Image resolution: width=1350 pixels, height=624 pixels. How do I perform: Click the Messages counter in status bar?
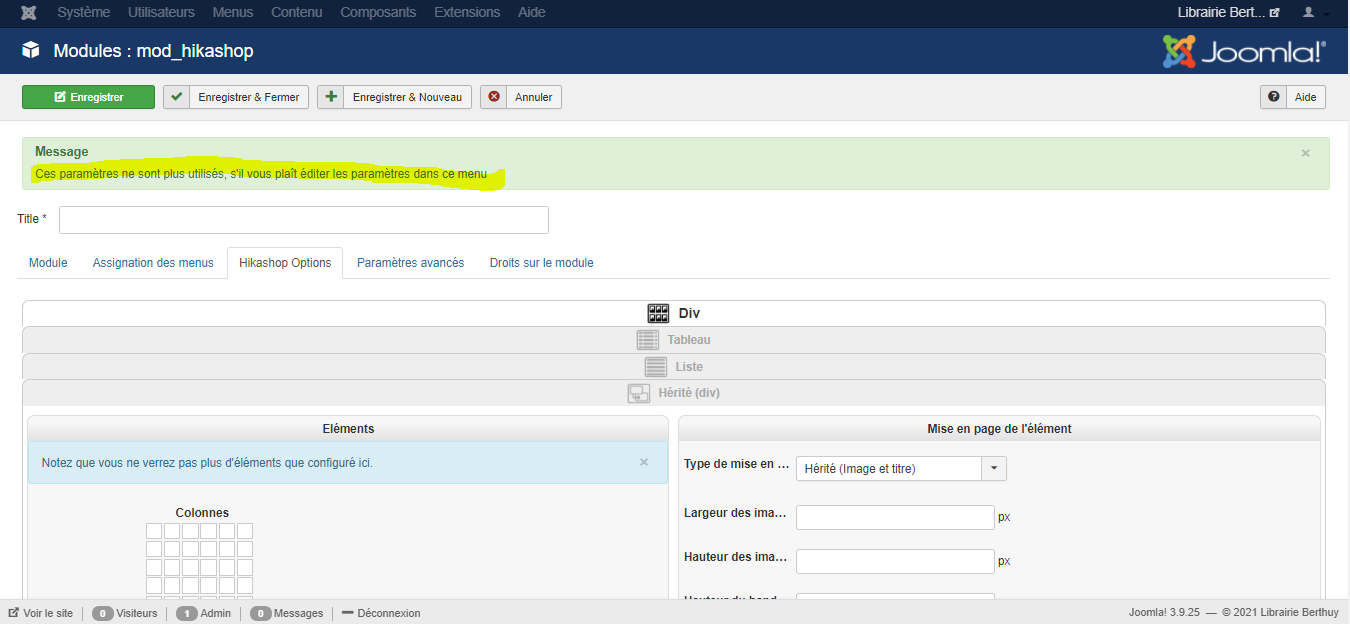(286, 613)
